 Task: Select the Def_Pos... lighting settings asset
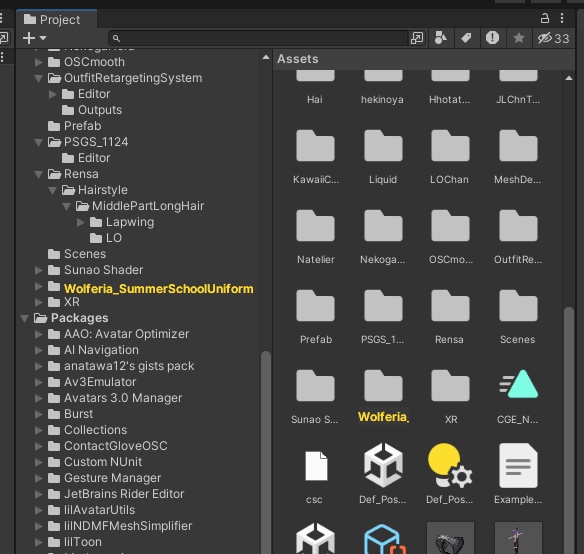450,465
